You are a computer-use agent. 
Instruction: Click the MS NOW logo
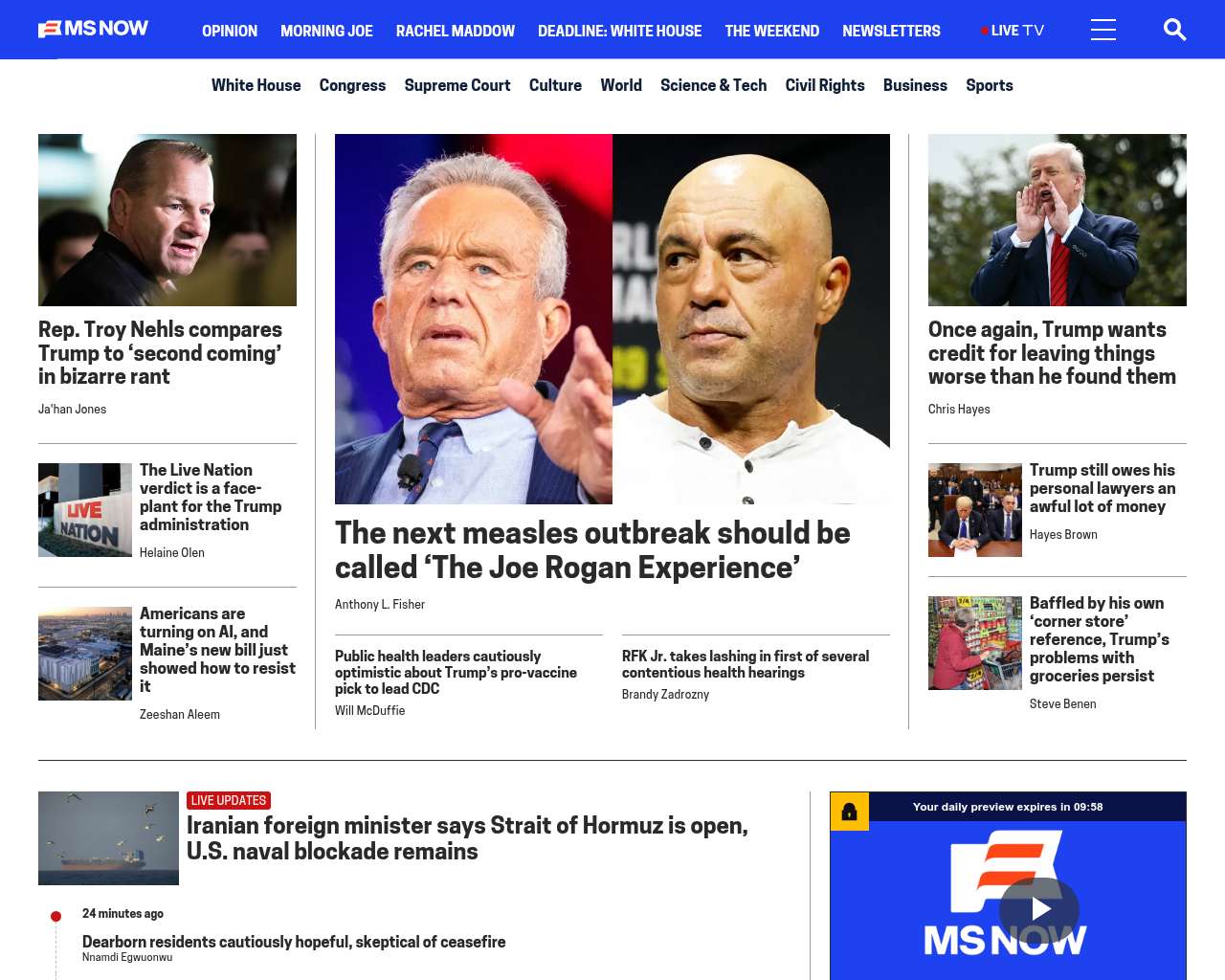pos(93,29)
